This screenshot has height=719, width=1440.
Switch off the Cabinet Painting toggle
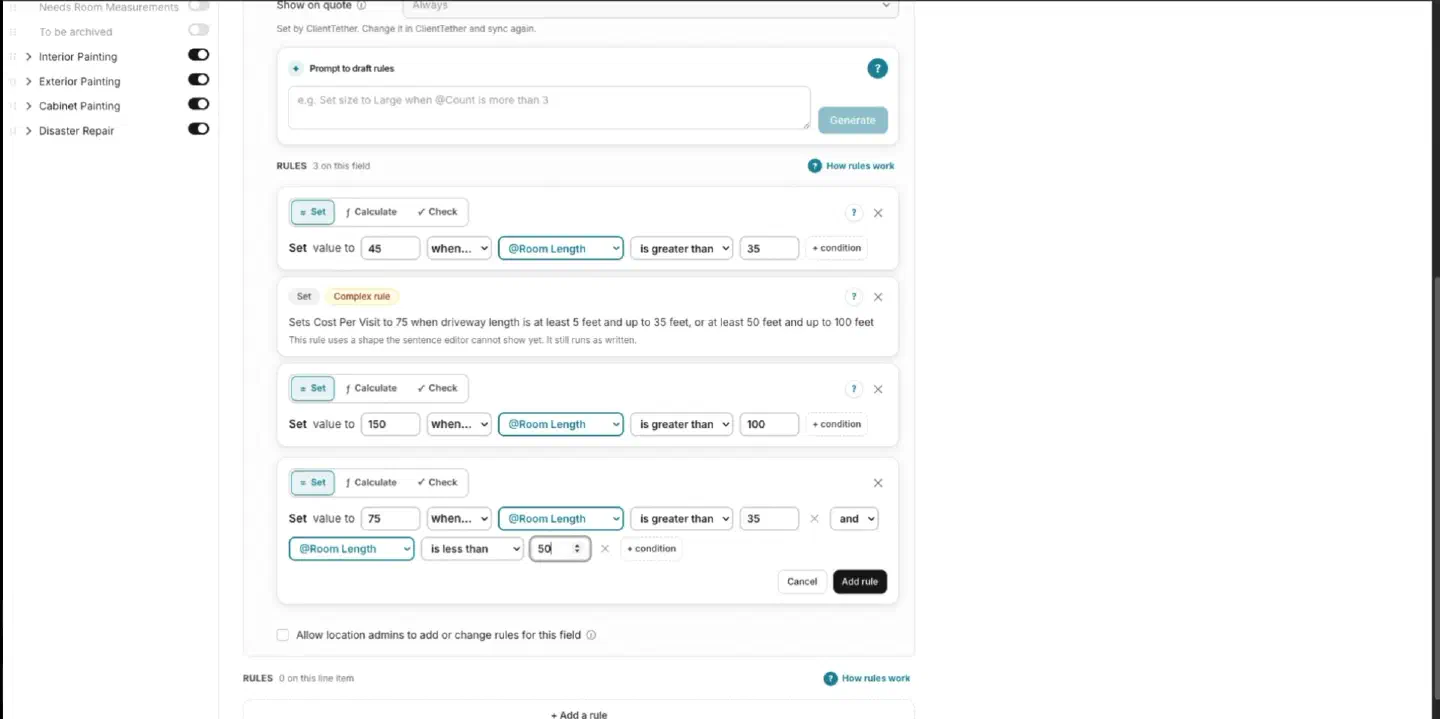[199, 104]
